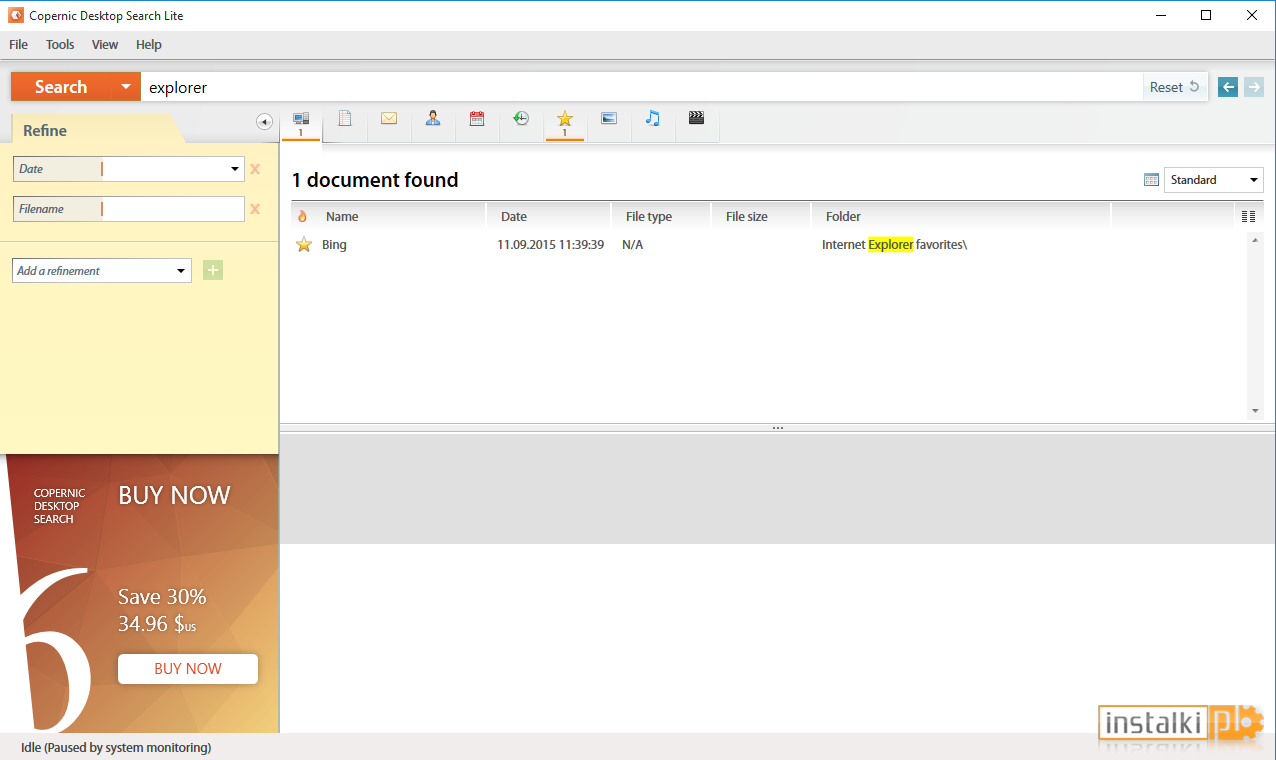Sort results by File type column

coord(649,216)
